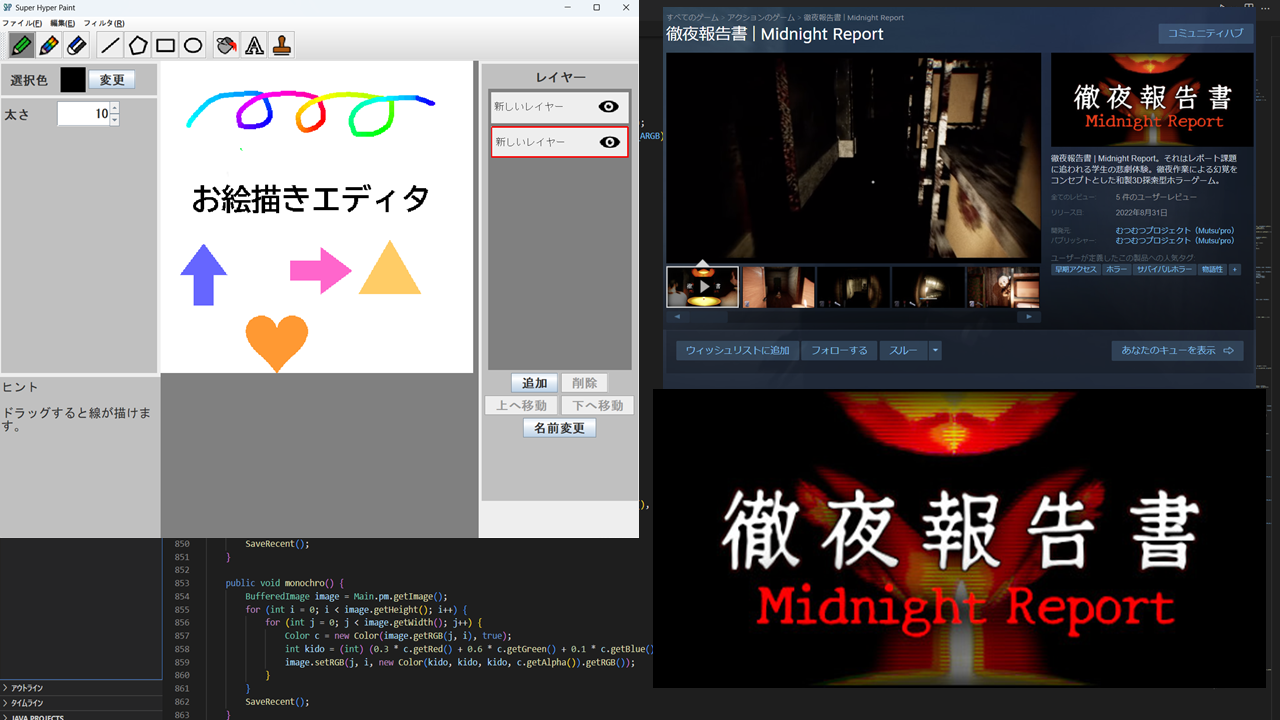Select the top 新しいレイヤー layer row
1280x720 pixels.
pos(560,107)
